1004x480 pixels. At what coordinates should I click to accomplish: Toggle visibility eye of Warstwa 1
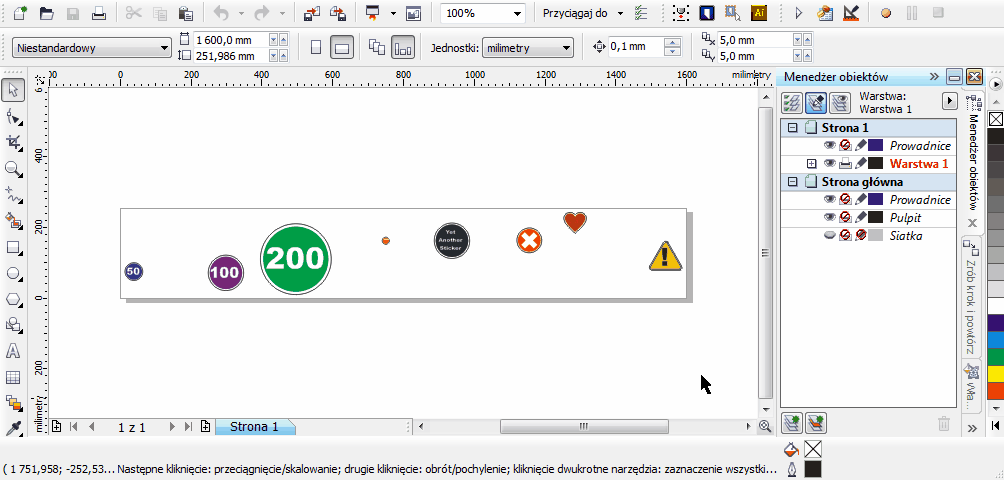pyautogui.click(x=830, y=164)
